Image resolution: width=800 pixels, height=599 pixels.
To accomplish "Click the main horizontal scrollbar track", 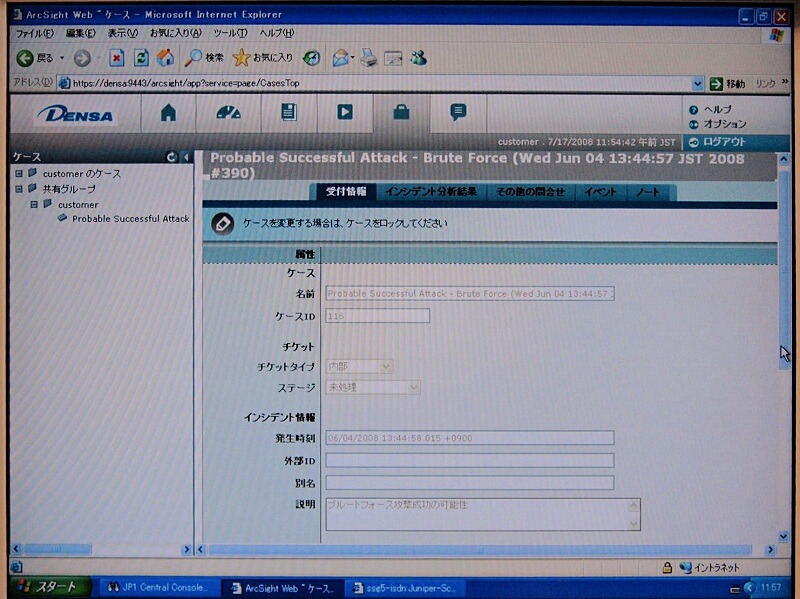I will tap(485, 550).
